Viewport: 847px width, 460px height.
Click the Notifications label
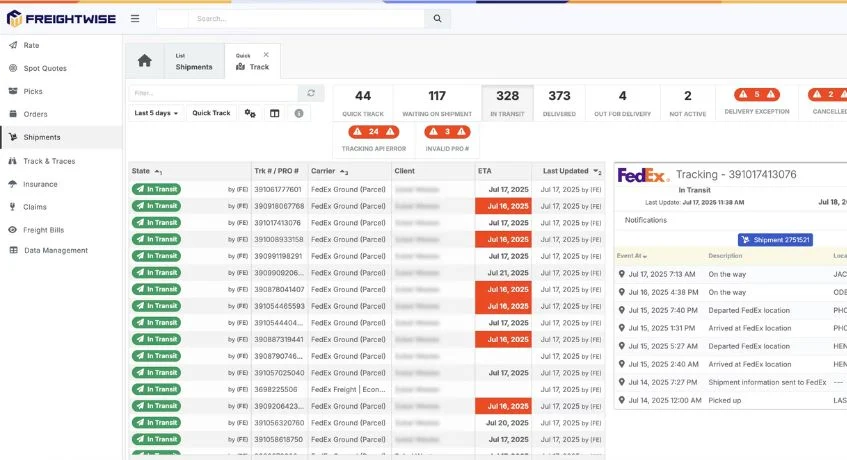point(646,220)
